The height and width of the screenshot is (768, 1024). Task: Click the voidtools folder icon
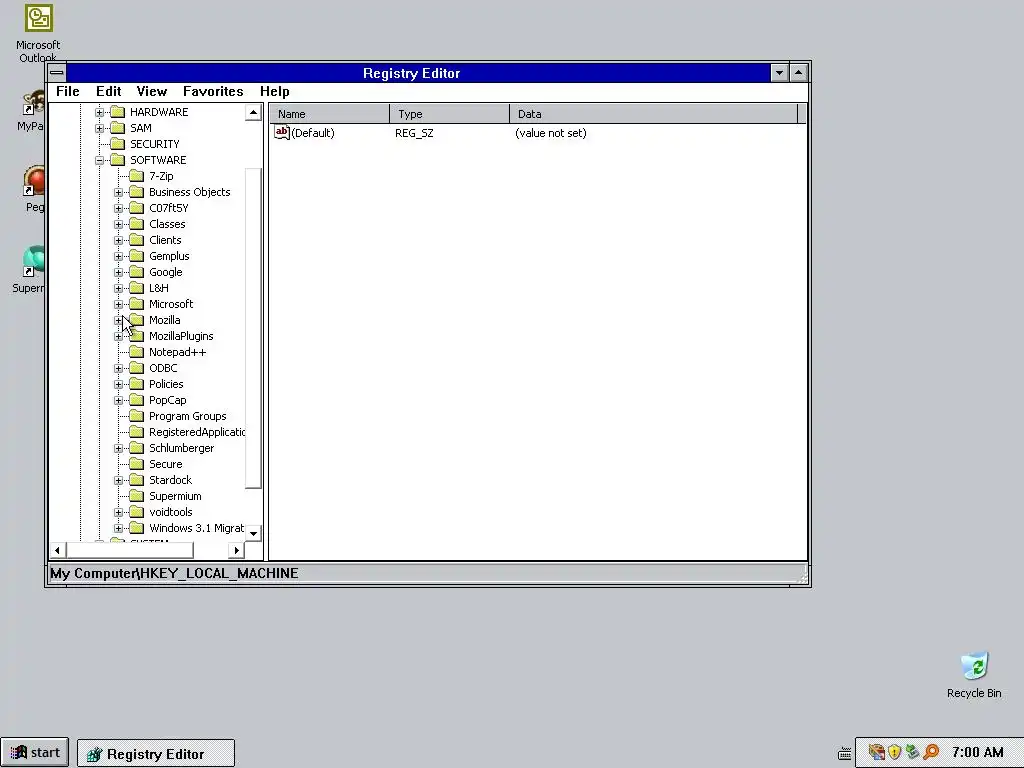click(136, 512)
